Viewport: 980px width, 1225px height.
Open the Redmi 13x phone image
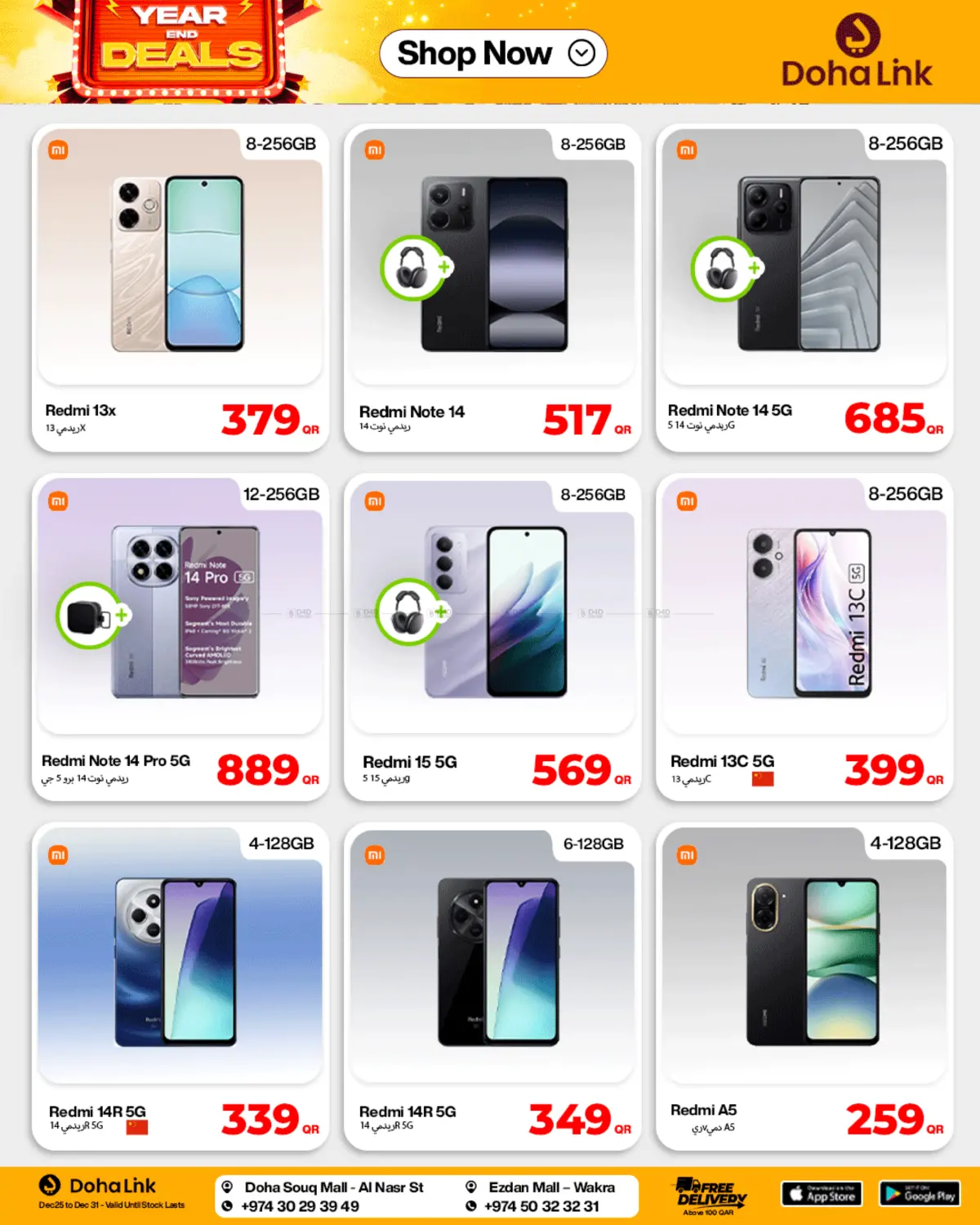[x=178, y=264]
